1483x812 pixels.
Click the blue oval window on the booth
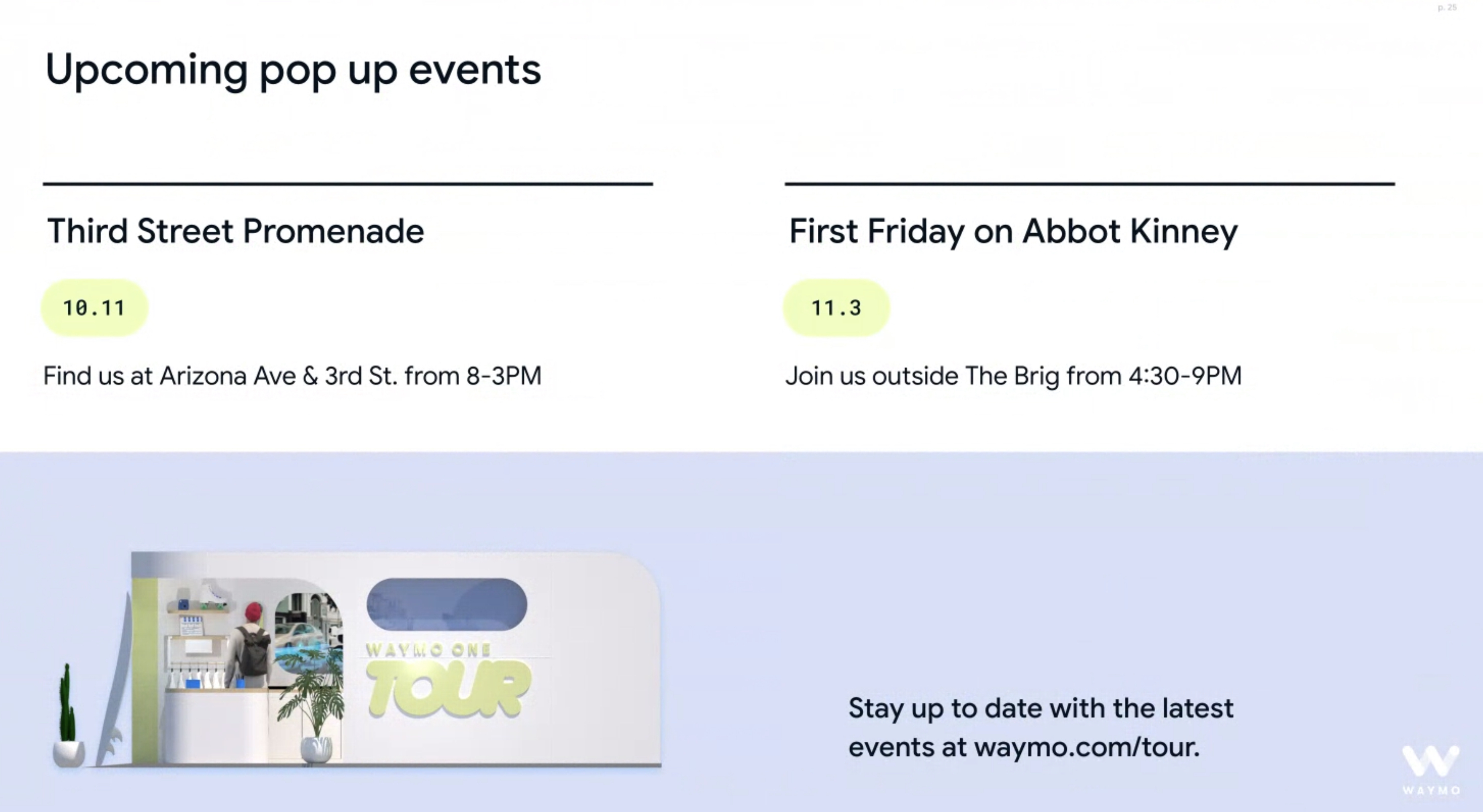447,604
